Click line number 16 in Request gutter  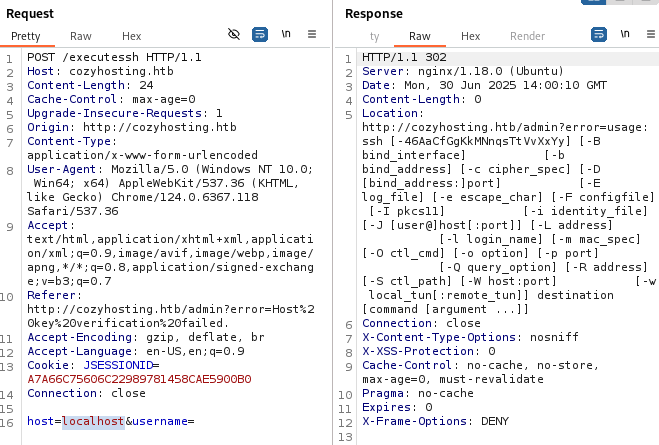[7, 423]
